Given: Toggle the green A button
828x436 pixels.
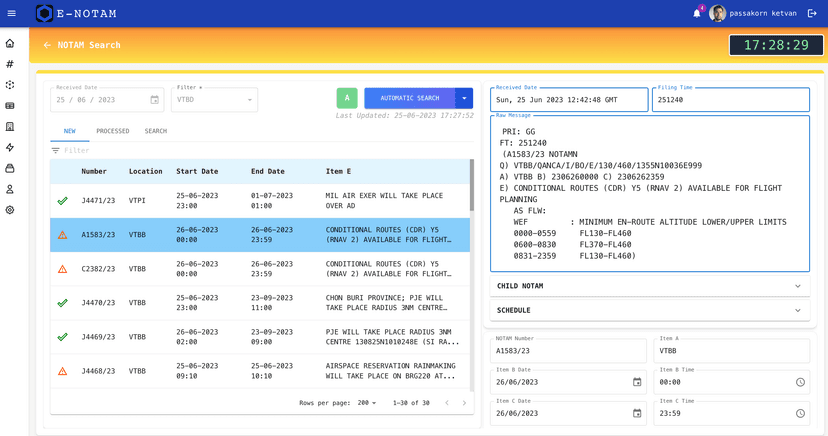Looking at the screenshot, I should click(x=347, y=98).
